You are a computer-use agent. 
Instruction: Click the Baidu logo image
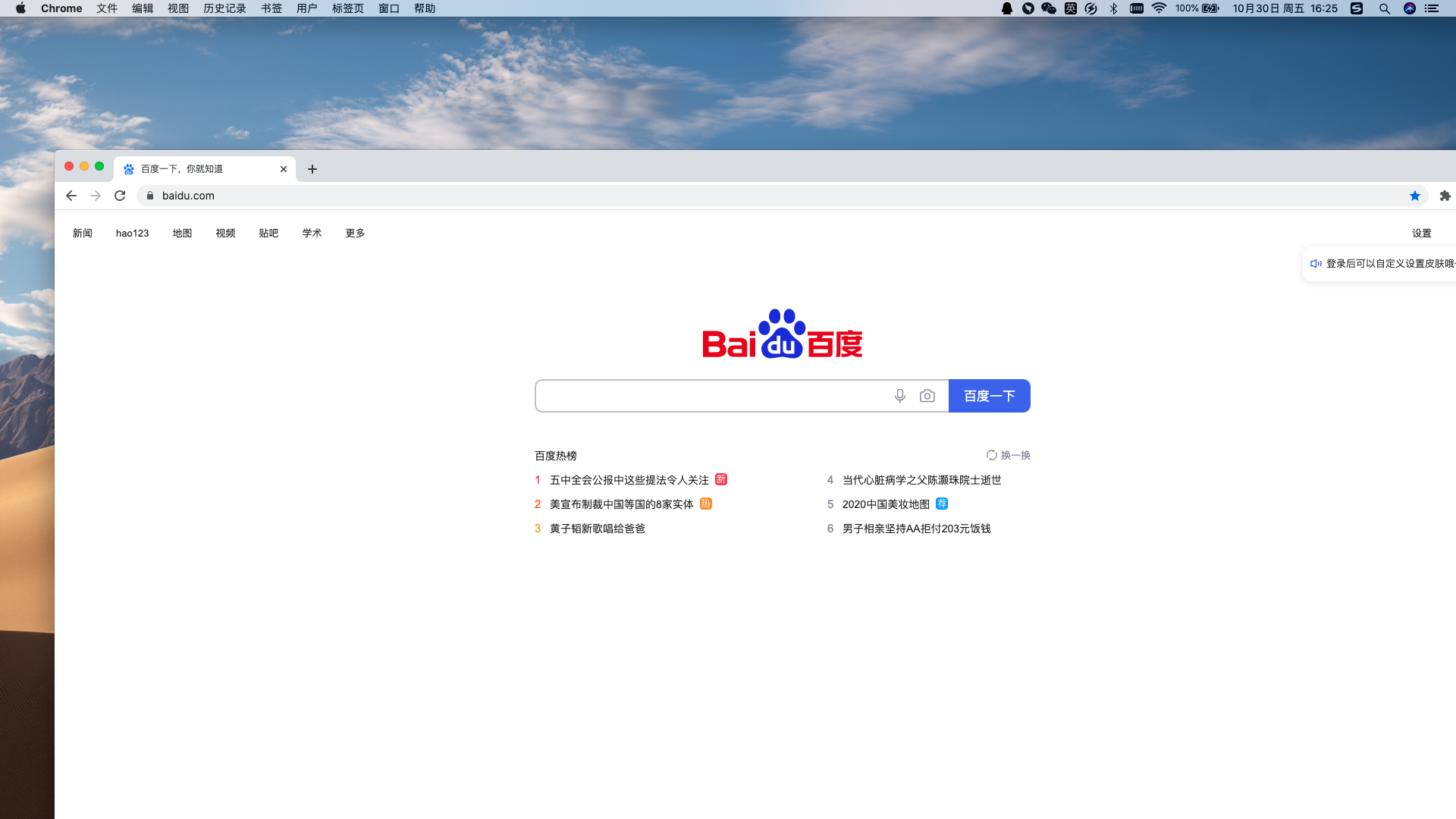[x=782, y=334]
